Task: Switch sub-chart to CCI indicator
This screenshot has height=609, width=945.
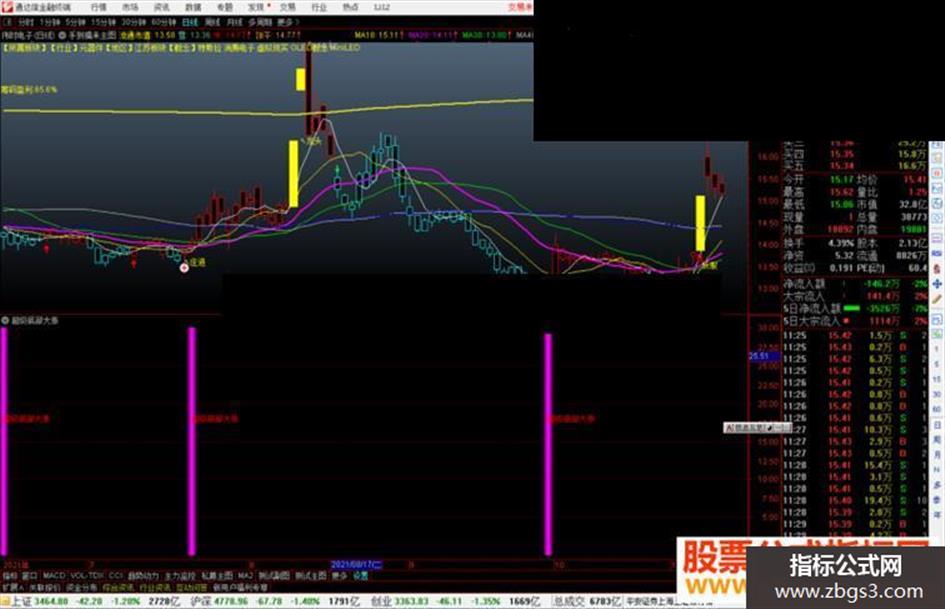Action: pyautogui.click(x=116, y=576)
